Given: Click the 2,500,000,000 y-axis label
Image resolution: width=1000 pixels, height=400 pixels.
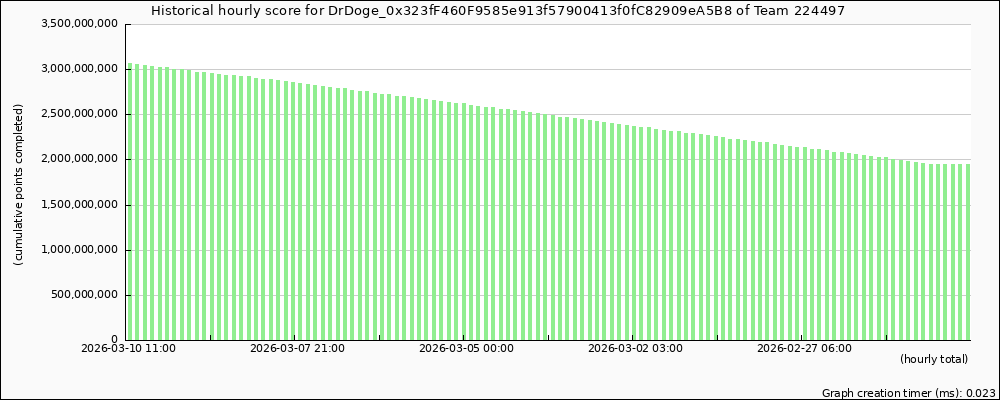Looking at the screenshot, I should (77, 114).
